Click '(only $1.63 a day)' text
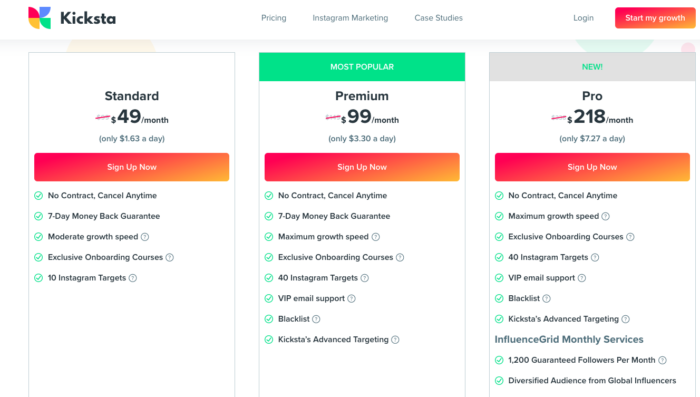 click(132, 138)
